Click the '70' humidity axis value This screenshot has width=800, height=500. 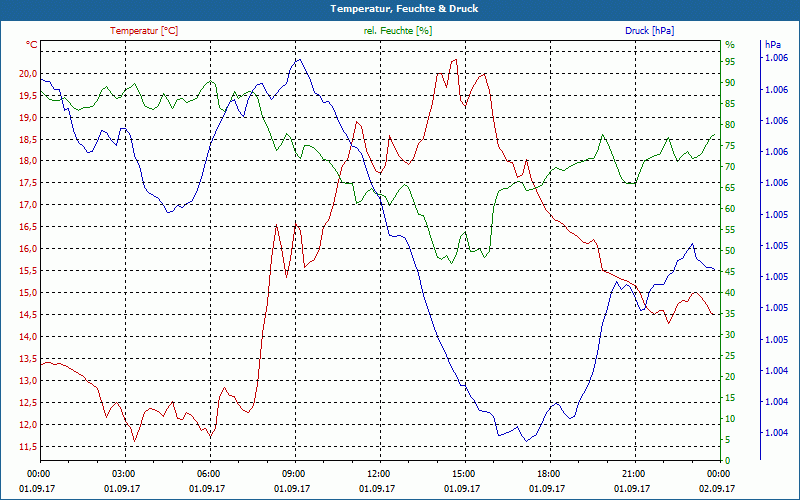point(730,167)
